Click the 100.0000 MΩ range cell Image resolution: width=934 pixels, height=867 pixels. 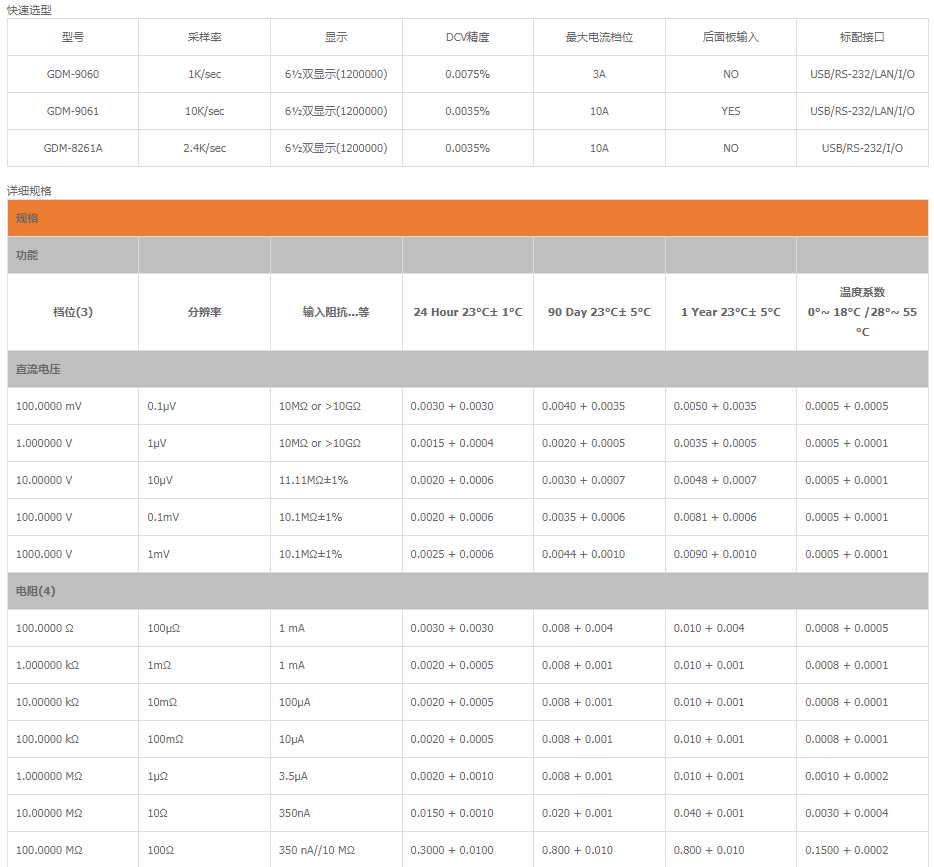73,850
